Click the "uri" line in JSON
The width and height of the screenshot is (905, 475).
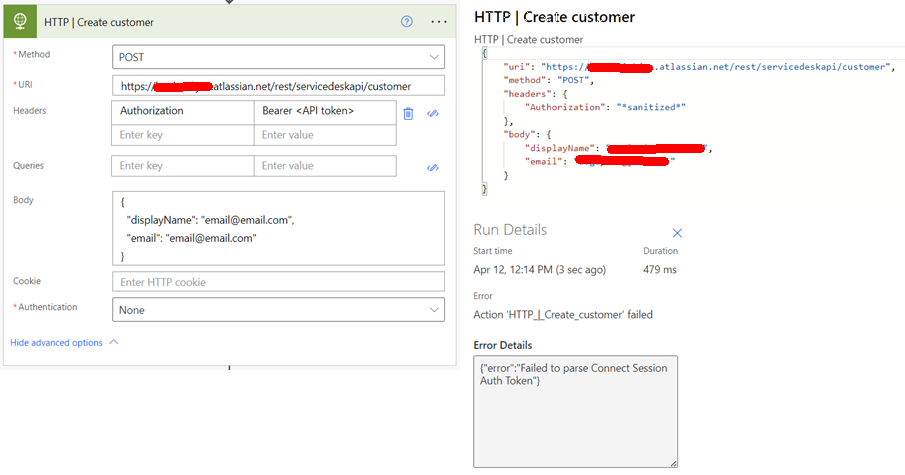698,67
